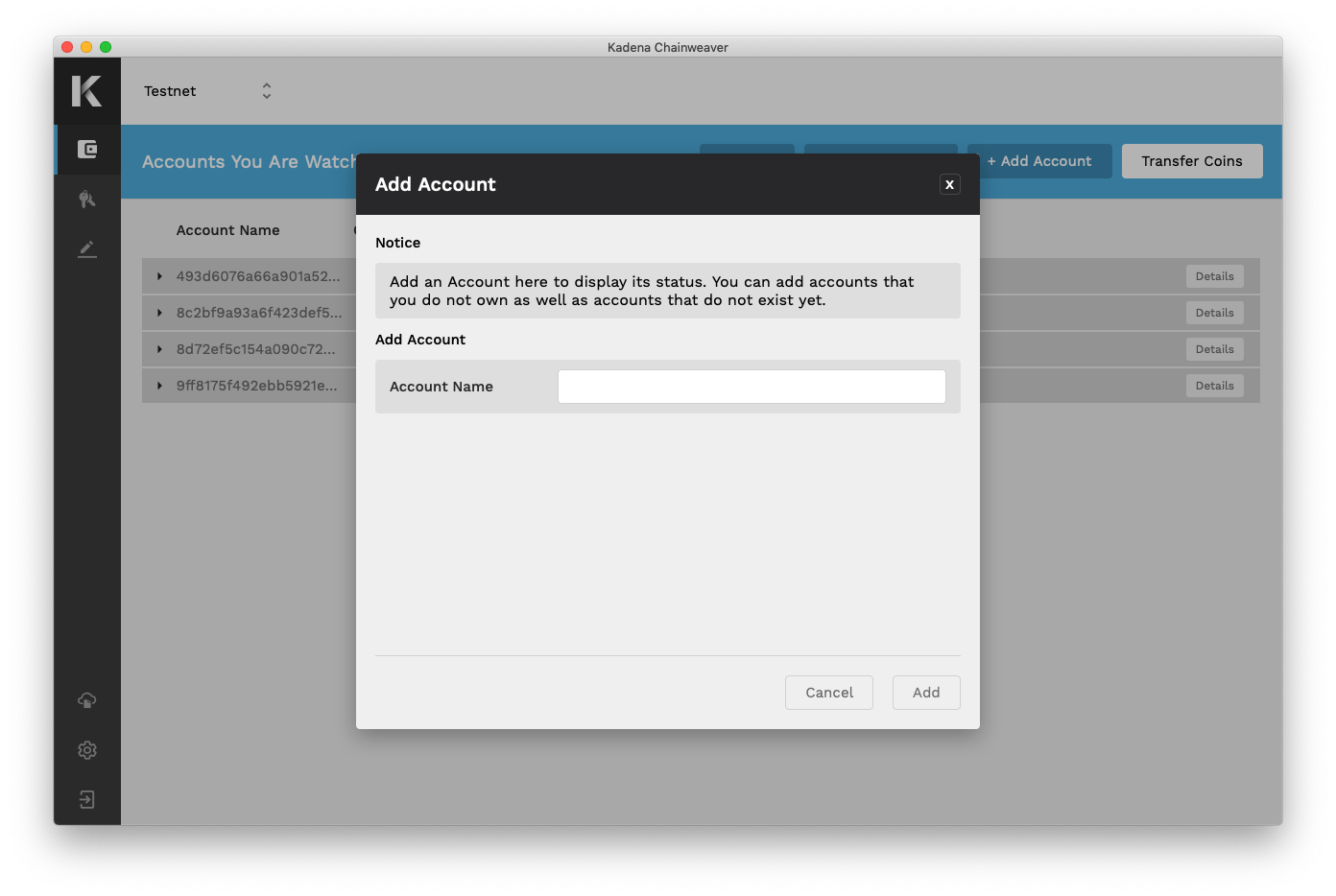
Task: Open the Keys sidebar icon
Action: coord(87,200)
